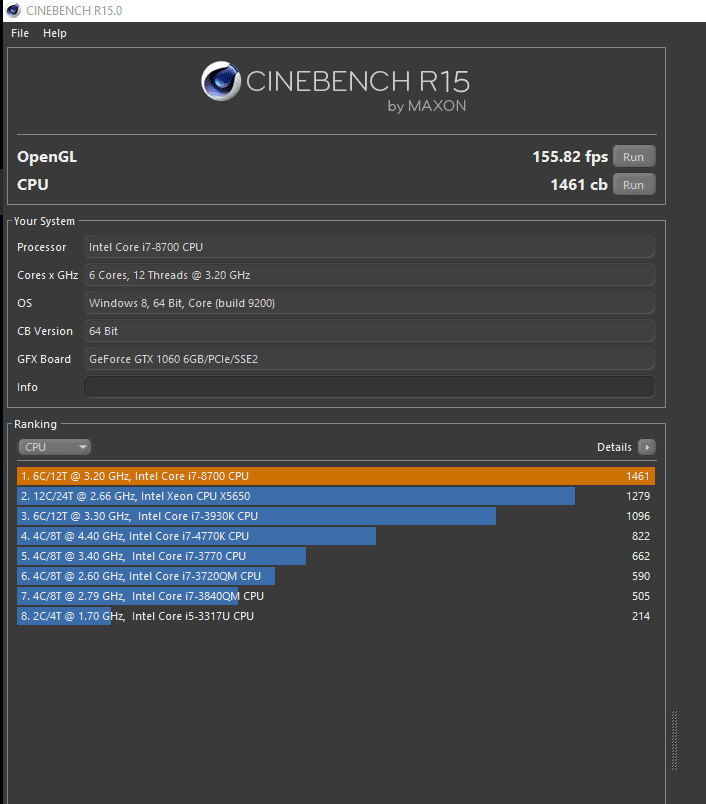This screenshot has height=804, width=706.
Task: Click the OS field showing Windows 8
Action: coord(369,303)
